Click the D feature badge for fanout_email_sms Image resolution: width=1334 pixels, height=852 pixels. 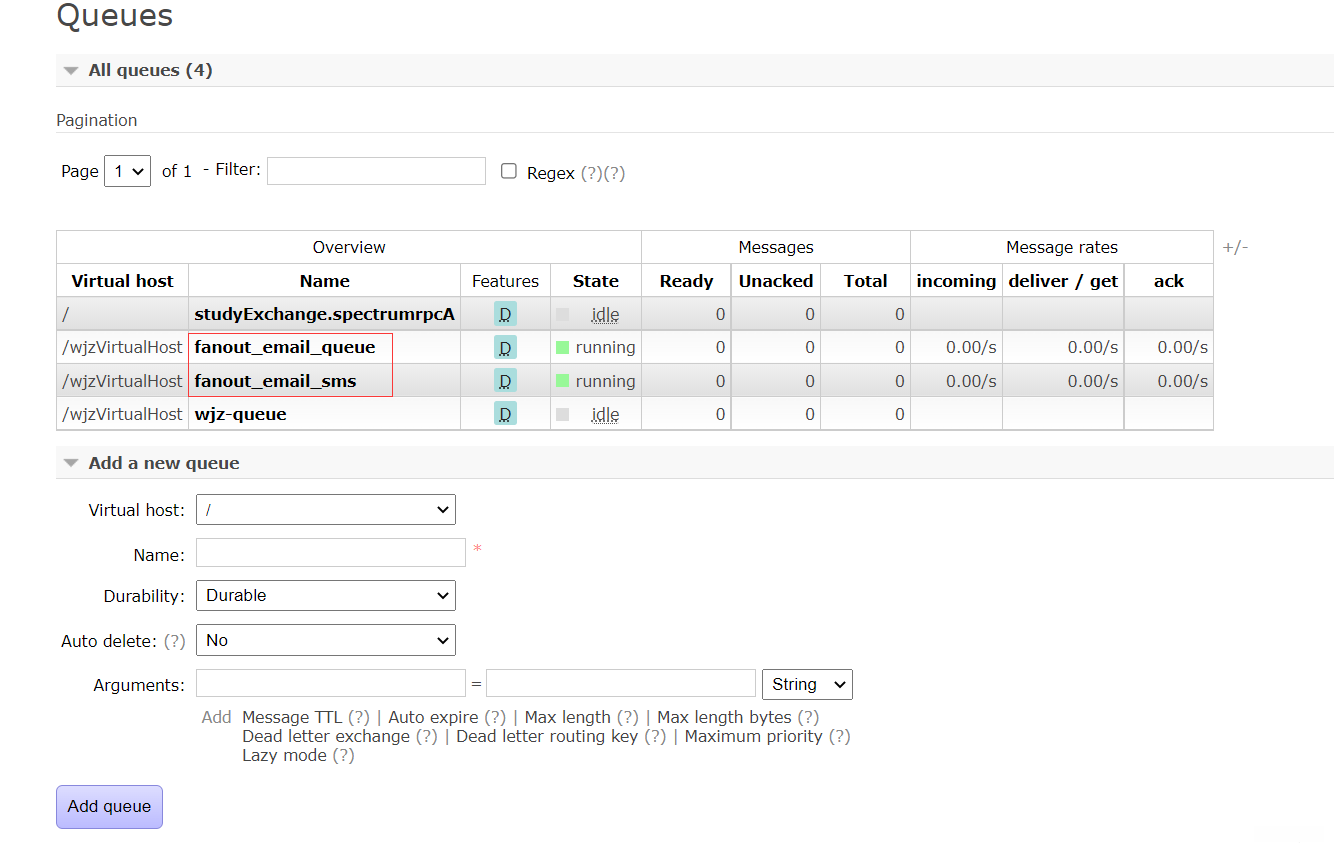coord(505,381)
